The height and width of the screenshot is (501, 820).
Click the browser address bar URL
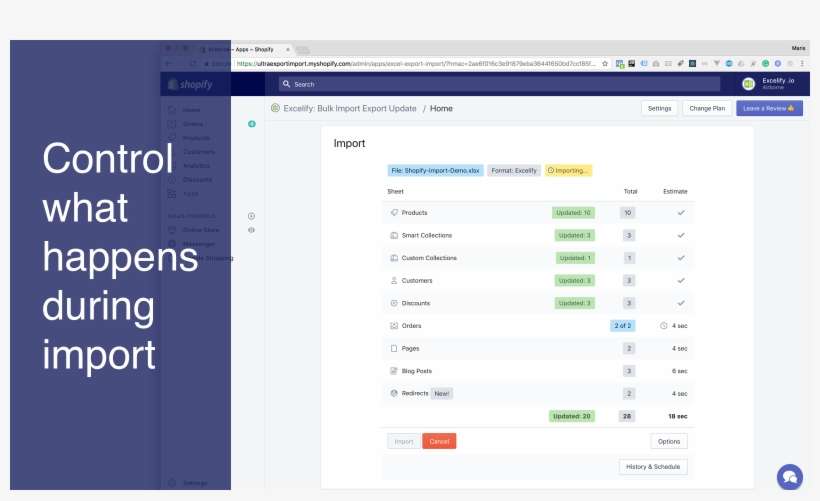click(416, 63)
